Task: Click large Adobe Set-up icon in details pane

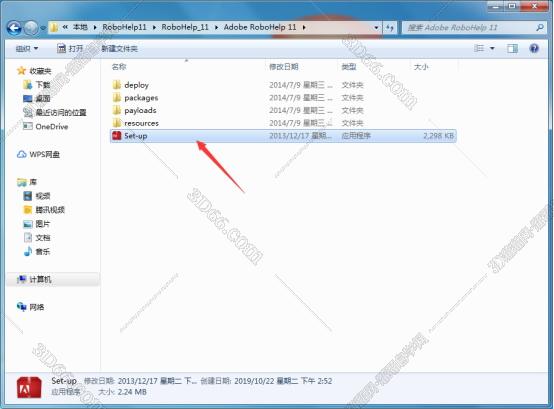Action: [29, 387]
